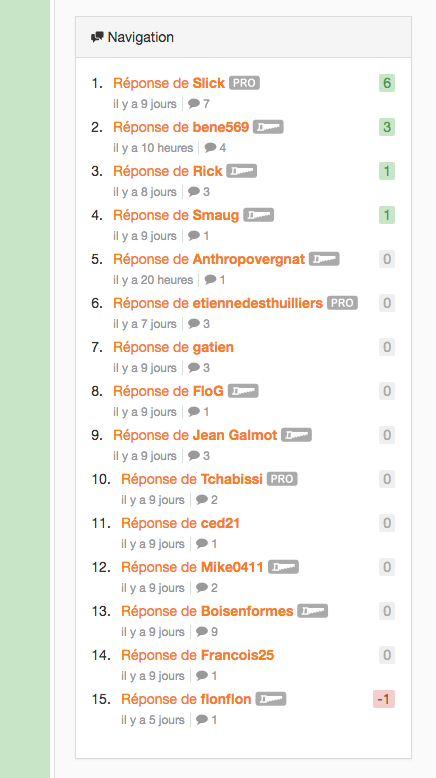The width and height of the screenshot is (436, 778).
Task: Jump to ced21's answer
Action: [181, 523]
